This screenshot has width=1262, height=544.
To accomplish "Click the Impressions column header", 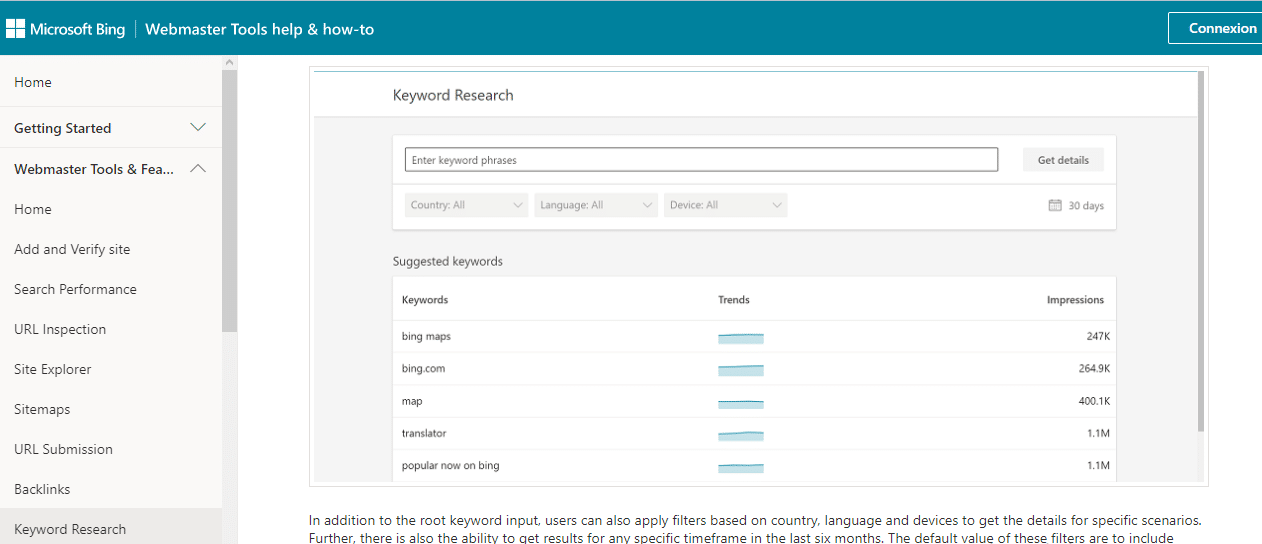I will tap(1075, 300).
